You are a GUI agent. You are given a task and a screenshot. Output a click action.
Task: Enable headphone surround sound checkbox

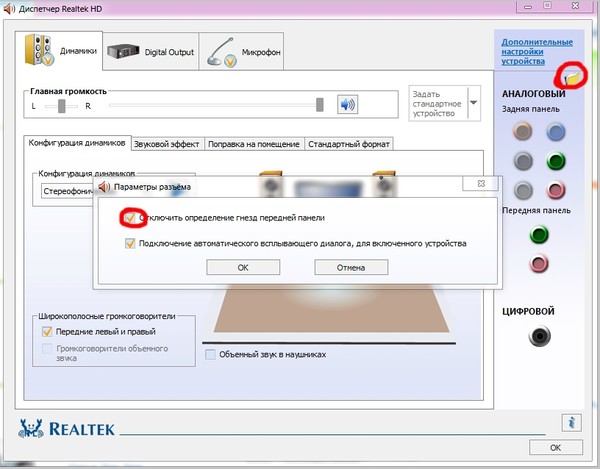(x=210, y=354)
